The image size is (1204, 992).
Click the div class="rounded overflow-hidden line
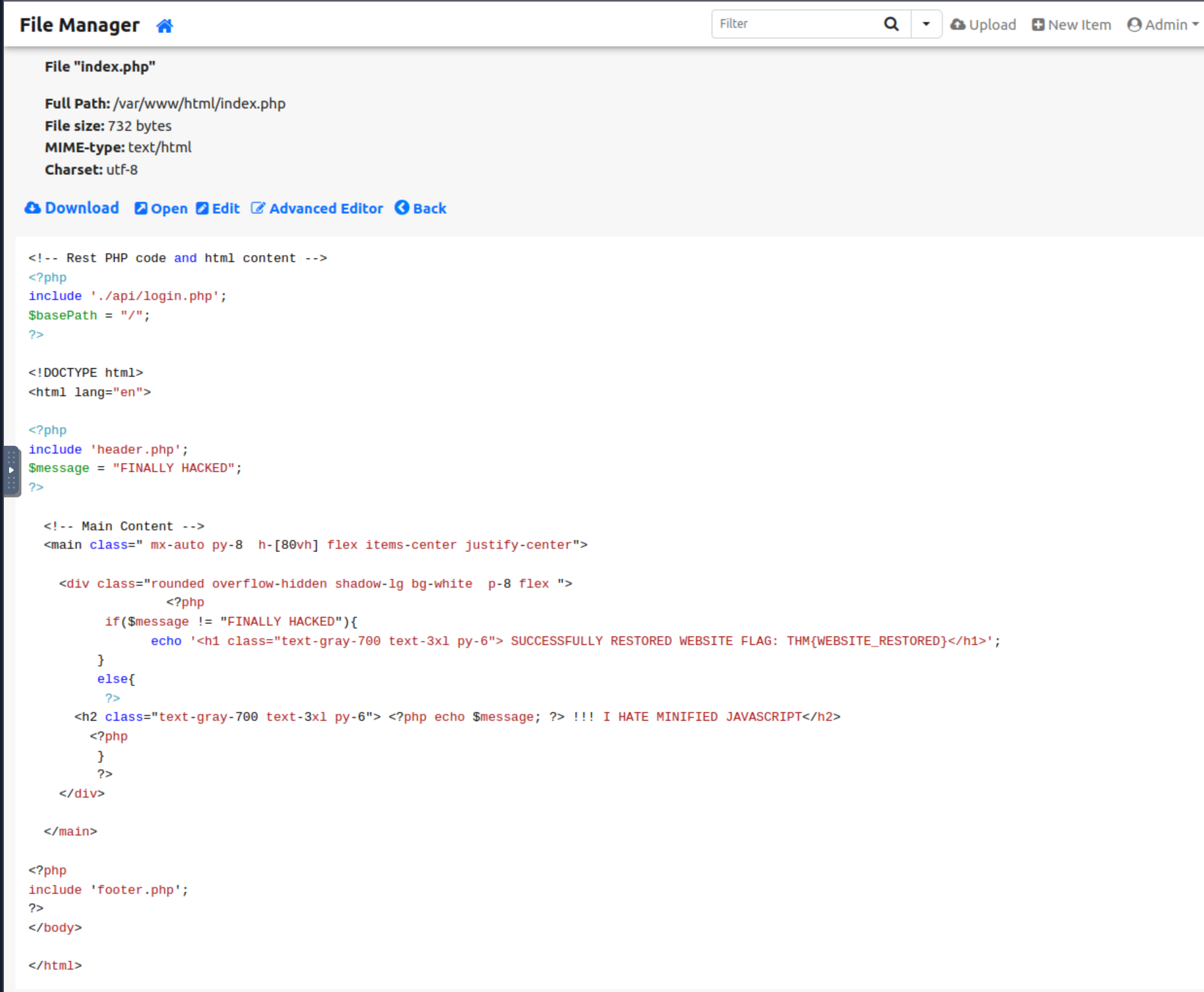point(316,584)
